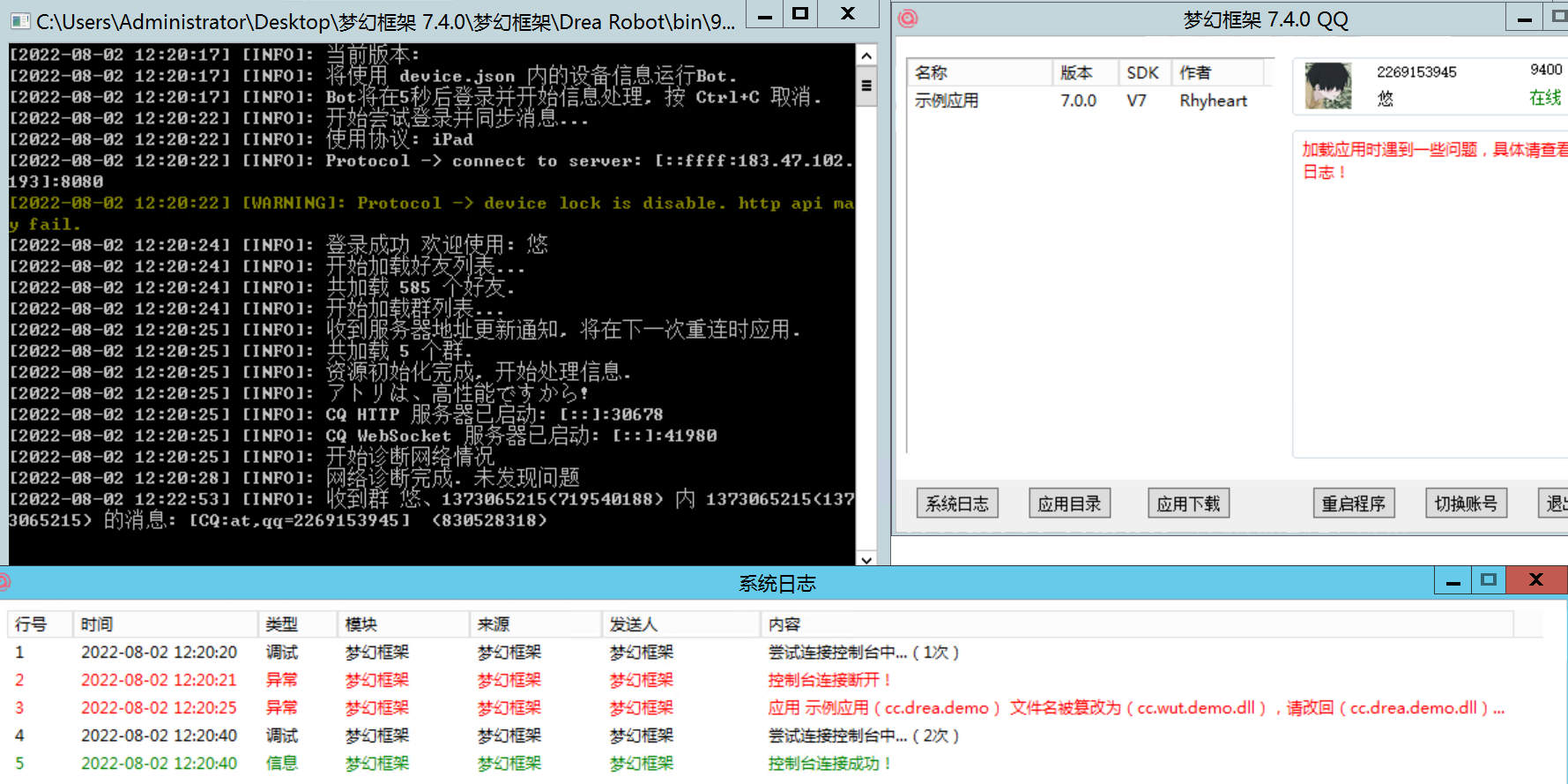Select log row 2 控制台连接断开
This screenshot has width=1568, height=784.
pyautogui.click(x=761, y=680)
